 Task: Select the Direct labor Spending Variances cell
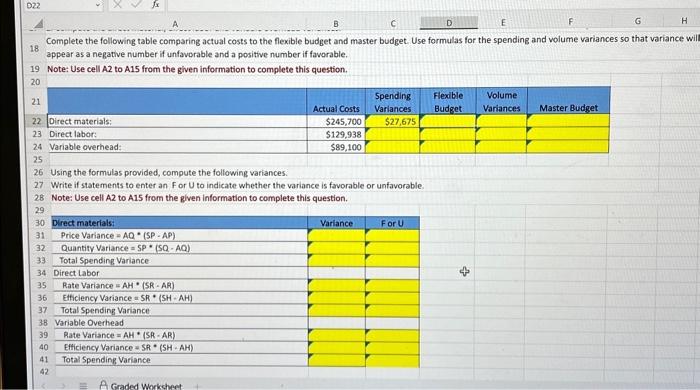[392, 134]
